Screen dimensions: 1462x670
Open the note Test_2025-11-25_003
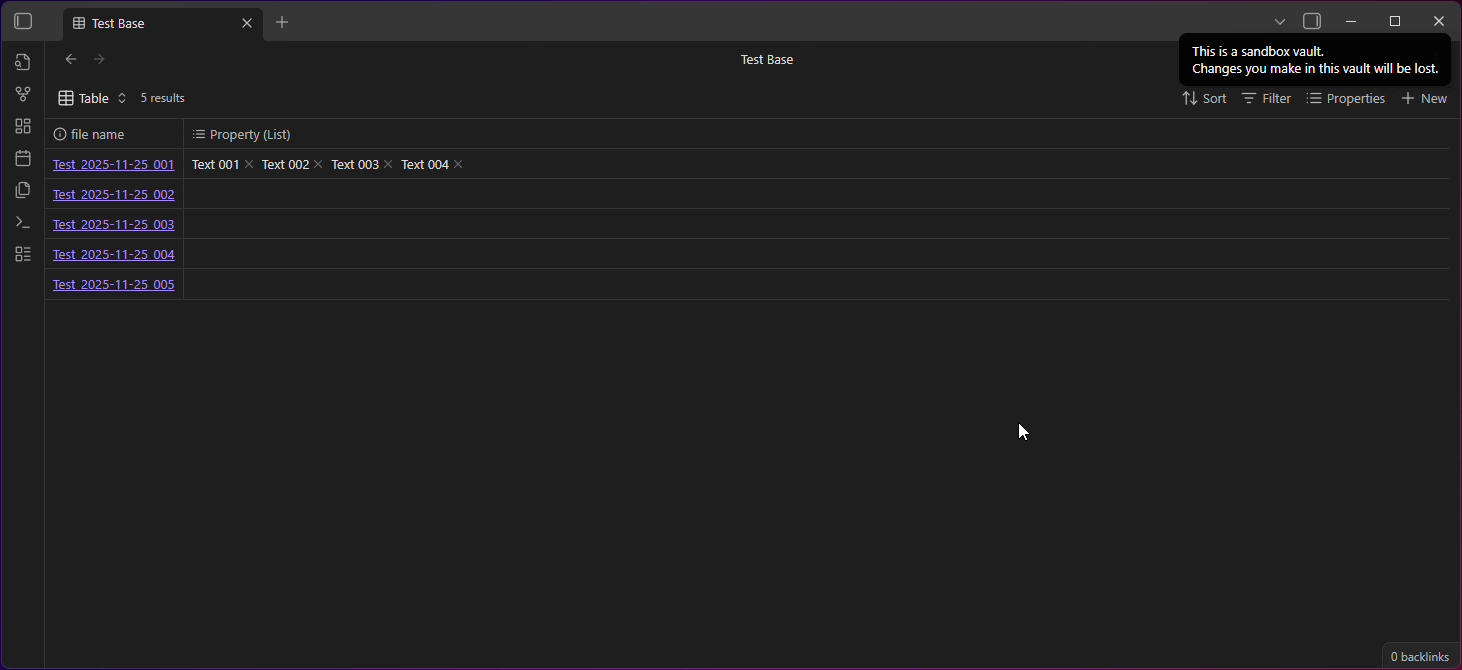113,224
